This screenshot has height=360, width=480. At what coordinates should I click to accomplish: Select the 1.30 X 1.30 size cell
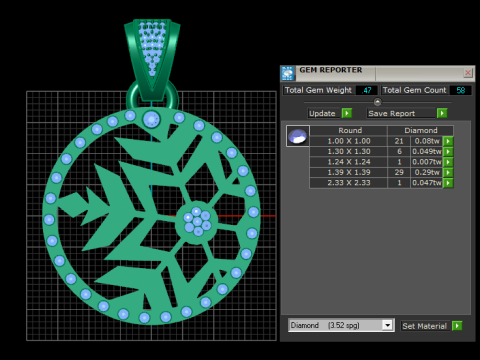click(x=349, y=152)
